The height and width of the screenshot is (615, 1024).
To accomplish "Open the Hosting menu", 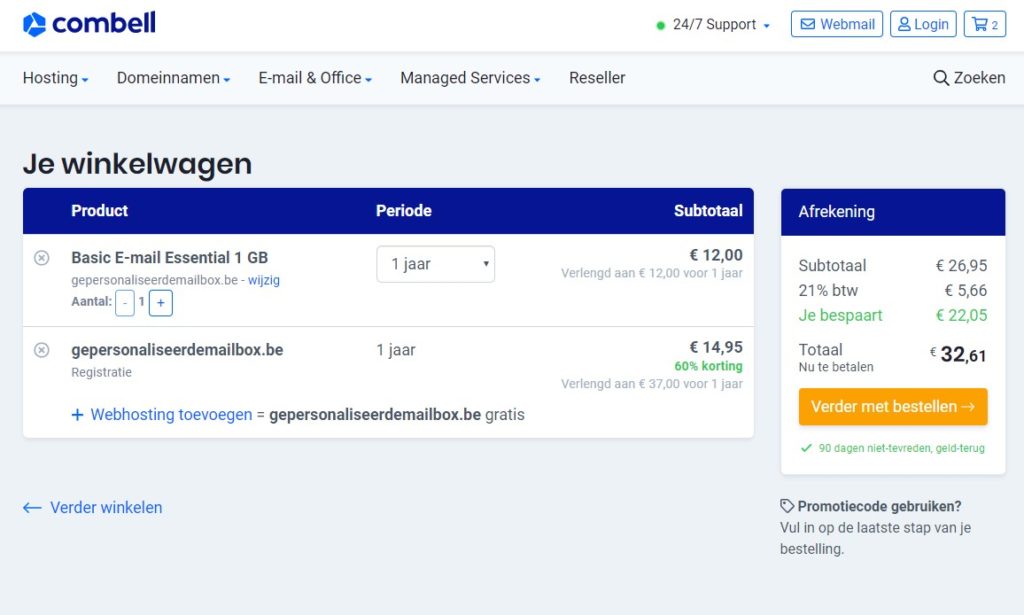I will click(x=56, y=78).
